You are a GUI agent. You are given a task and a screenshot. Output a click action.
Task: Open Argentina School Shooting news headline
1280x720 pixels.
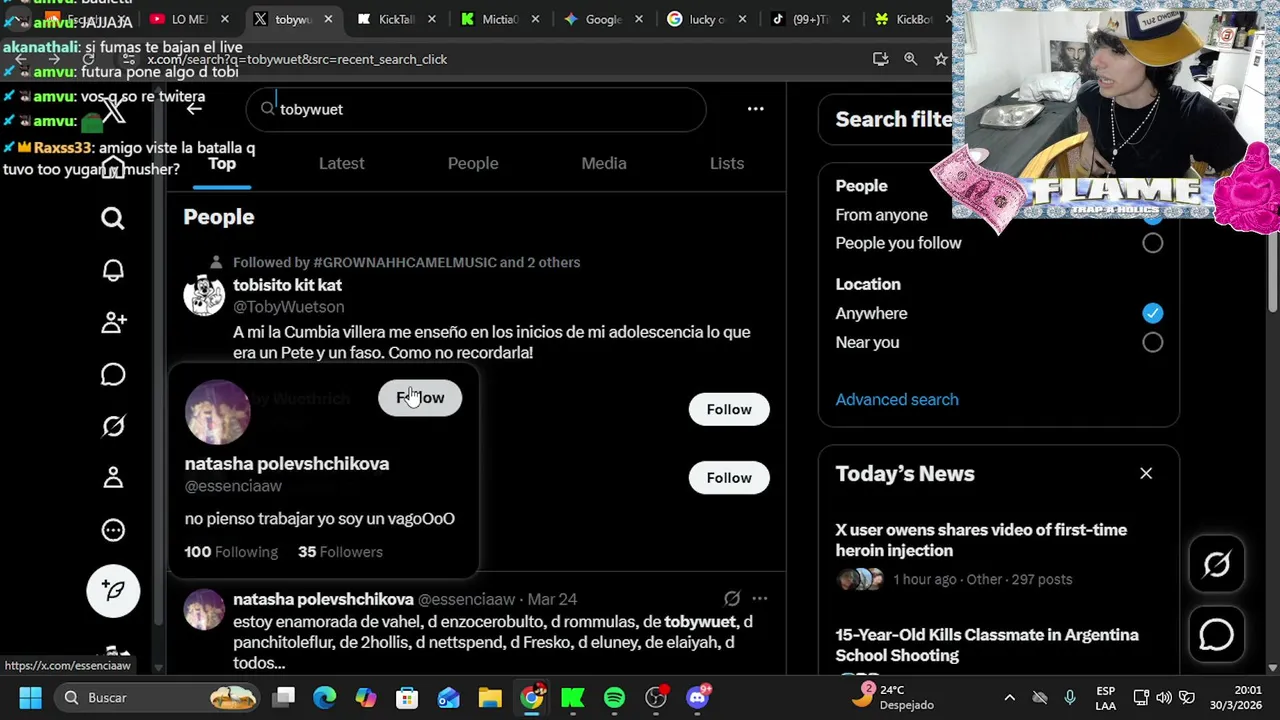click(987, 645)
